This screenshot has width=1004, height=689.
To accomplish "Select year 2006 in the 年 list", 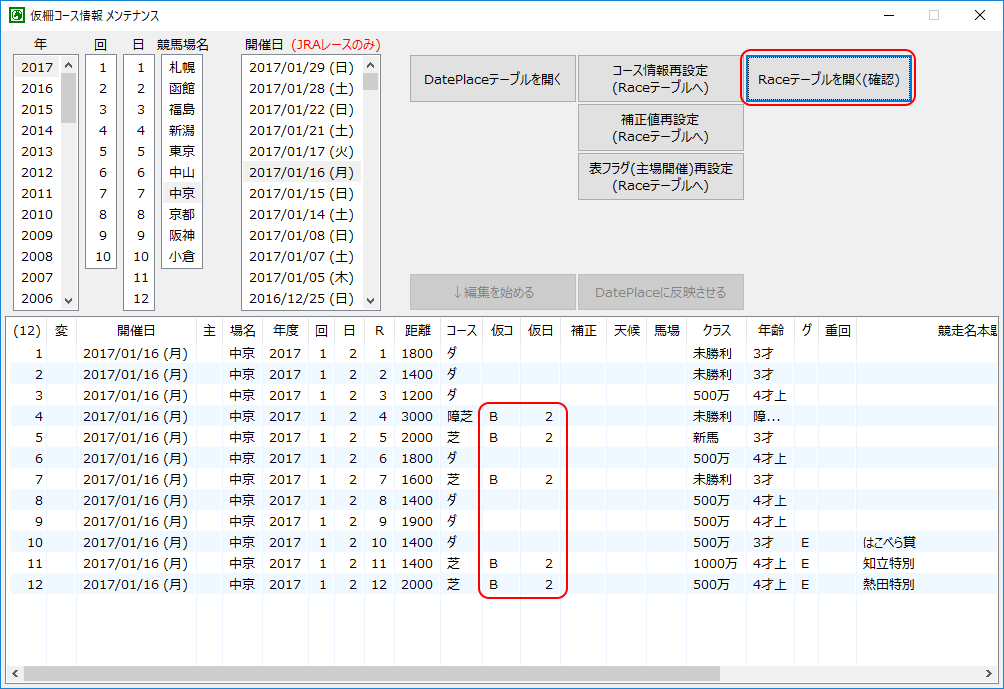I will click(x=37, y=298).
